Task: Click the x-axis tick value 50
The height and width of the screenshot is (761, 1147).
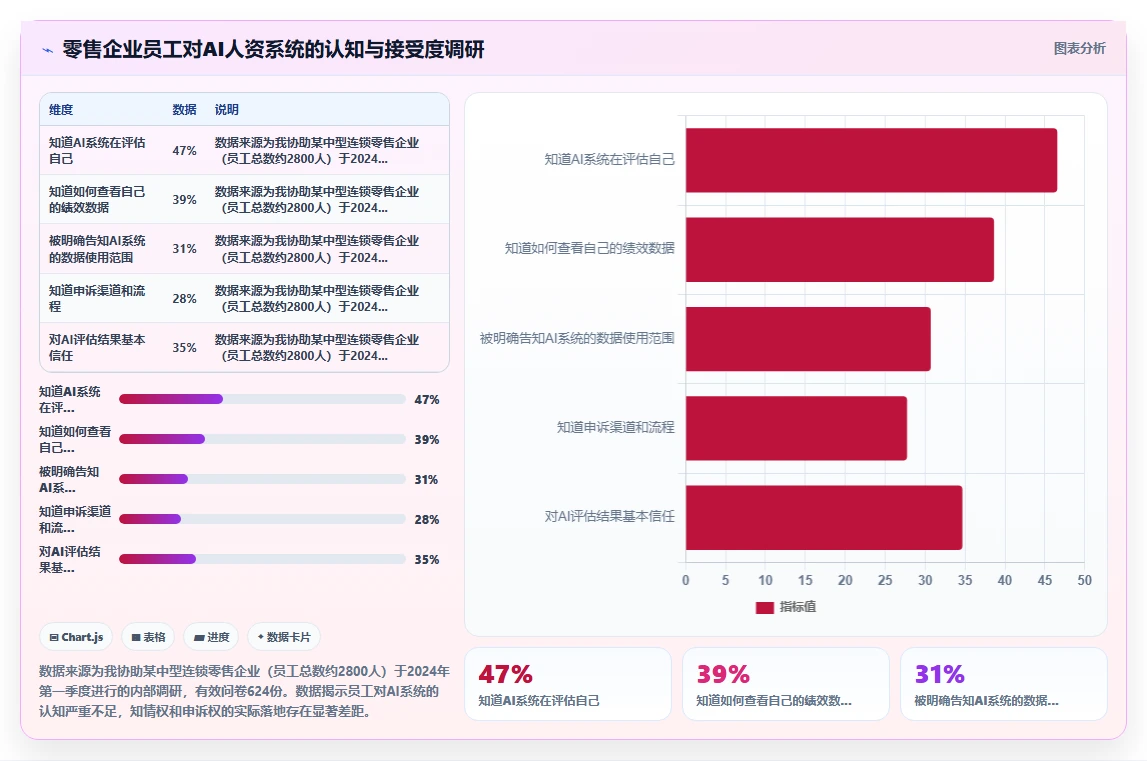Action: pos(1084,580)
